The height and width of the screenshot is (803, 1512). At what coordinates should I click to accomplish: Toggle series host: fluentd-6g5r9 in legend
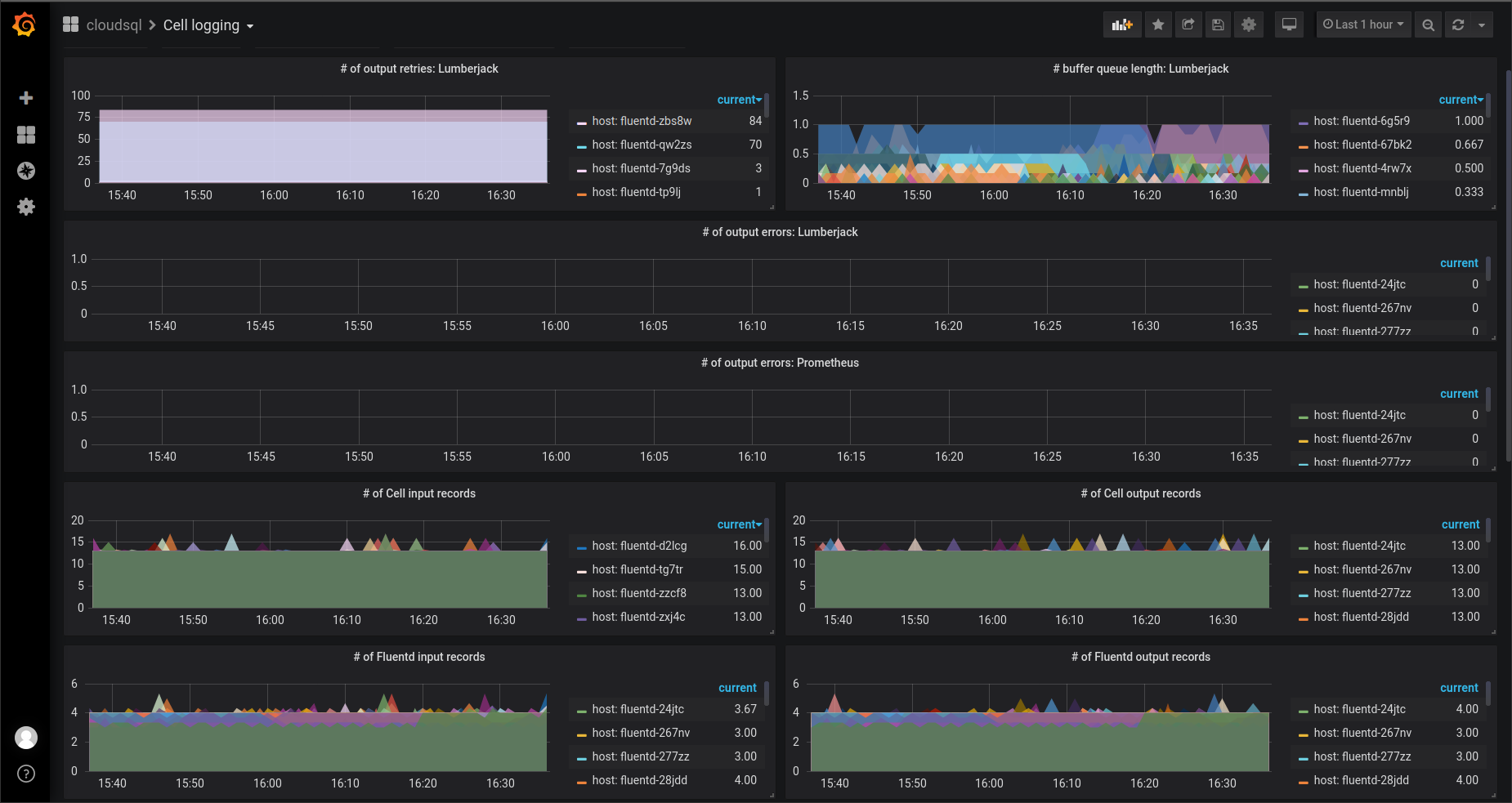[1361, 121]
